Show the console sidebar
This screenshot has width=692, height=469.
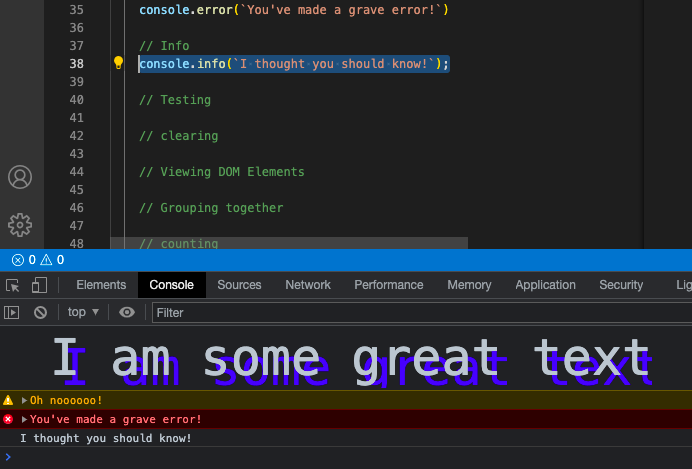[x=12, y=312]
